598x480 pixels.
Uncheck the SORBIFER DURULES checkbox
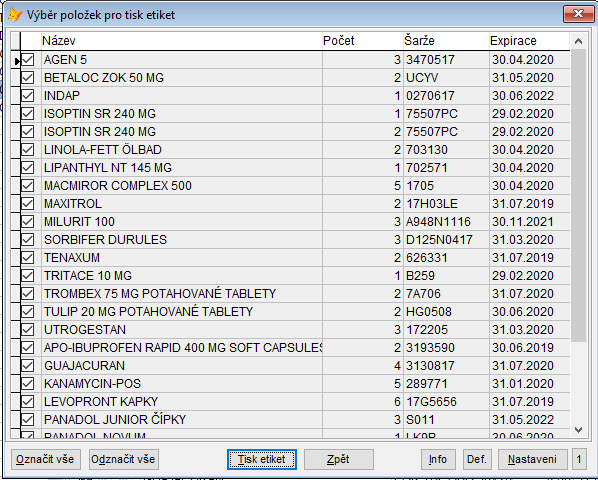coord(27,239)
